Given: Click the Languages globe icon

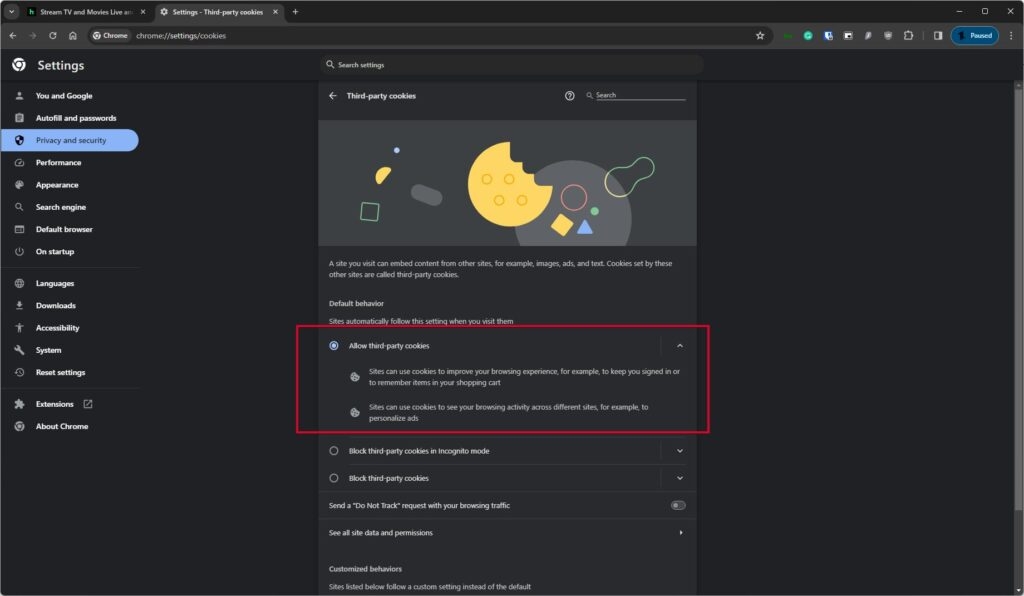Looking at the screenshot, I should [19, 283].
